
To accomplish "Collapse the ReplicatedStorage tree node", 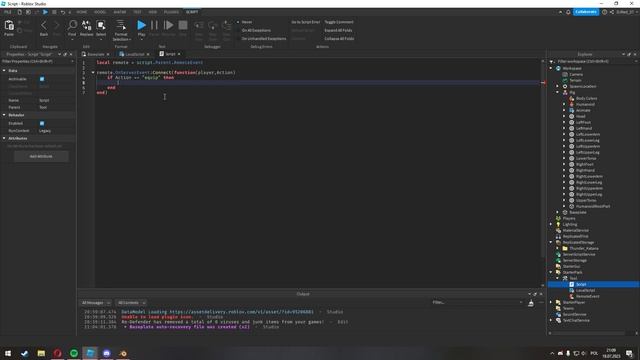I will pos(551,242).
